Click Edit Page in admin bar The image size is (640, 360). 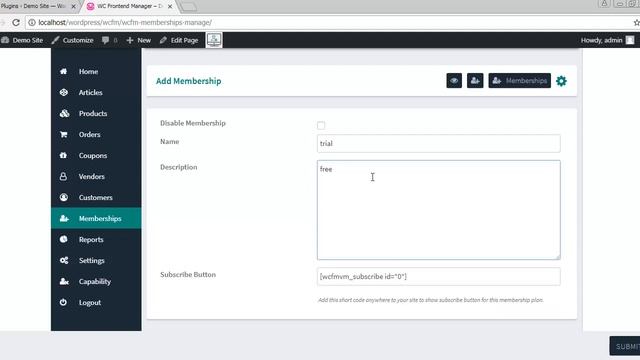179,40
